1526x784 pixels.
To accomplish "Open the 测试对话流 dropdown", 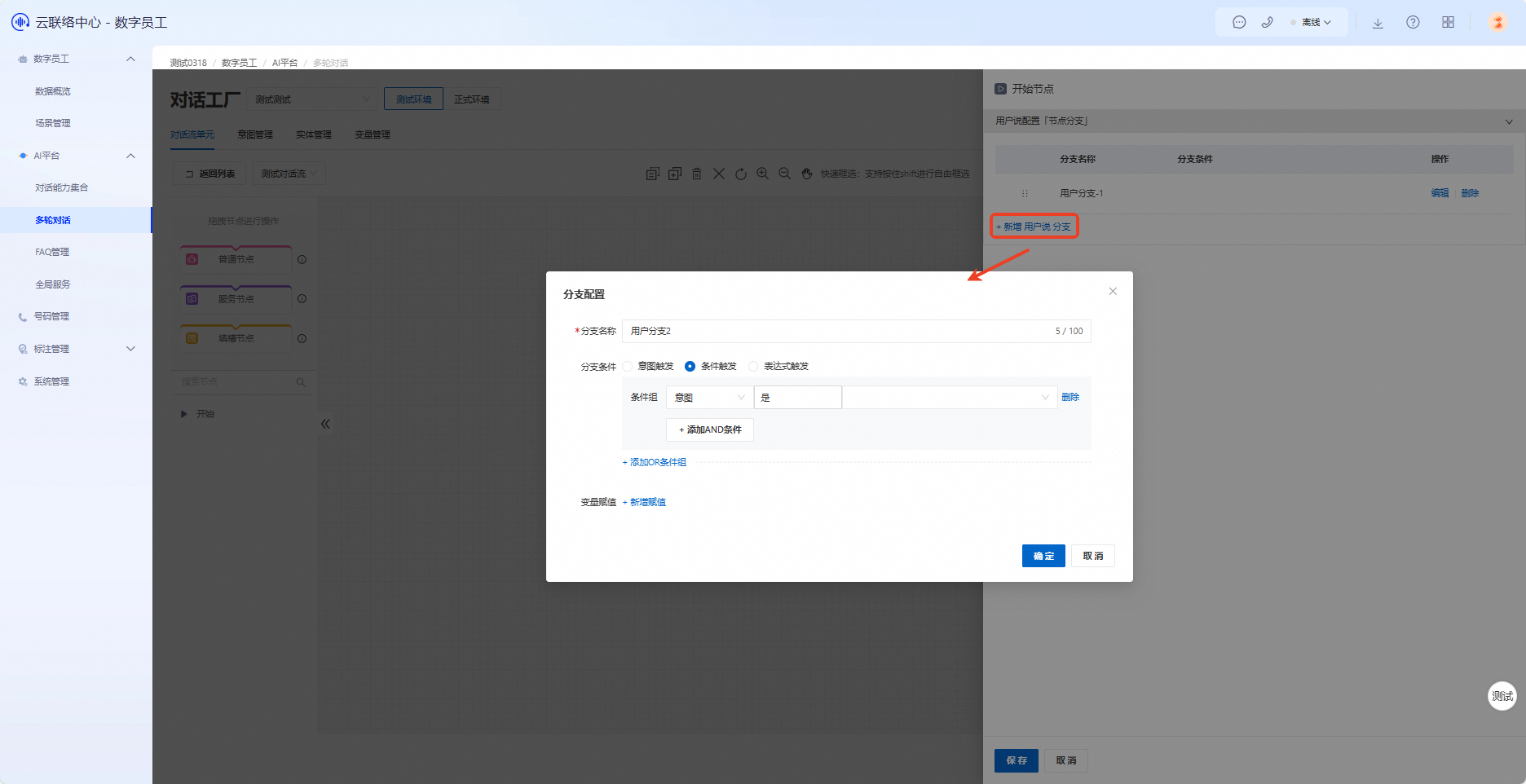I will 289,174.
